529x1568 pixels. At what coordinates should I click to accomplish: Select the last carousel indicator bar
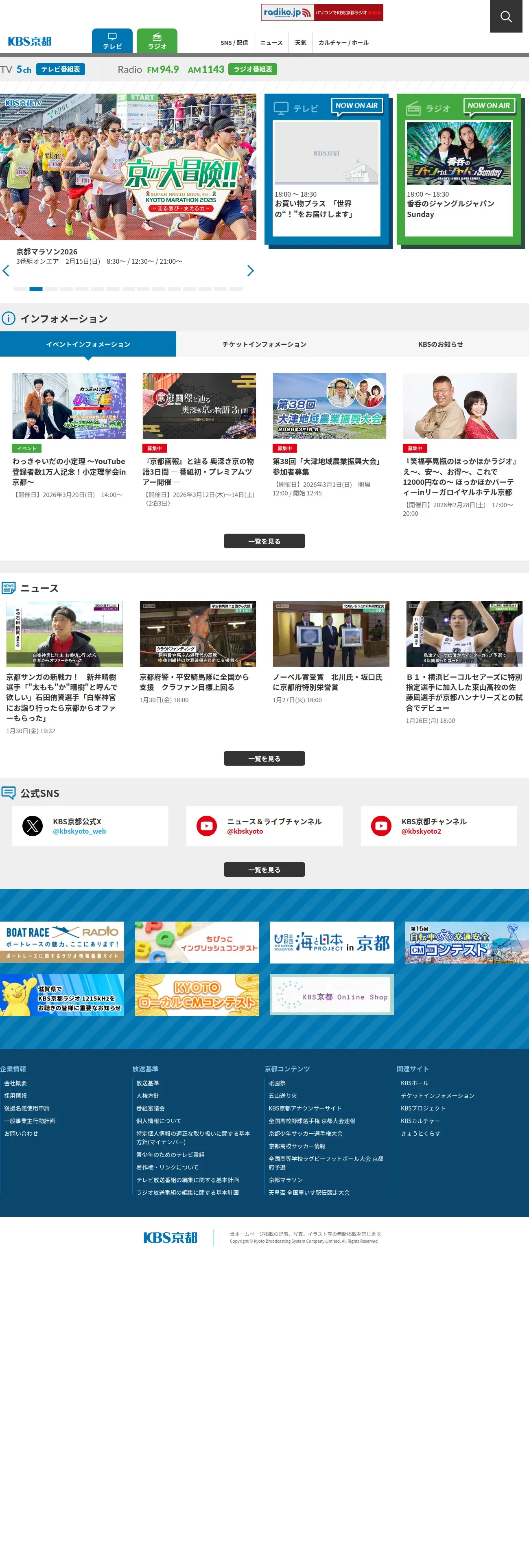coord(236,289)
